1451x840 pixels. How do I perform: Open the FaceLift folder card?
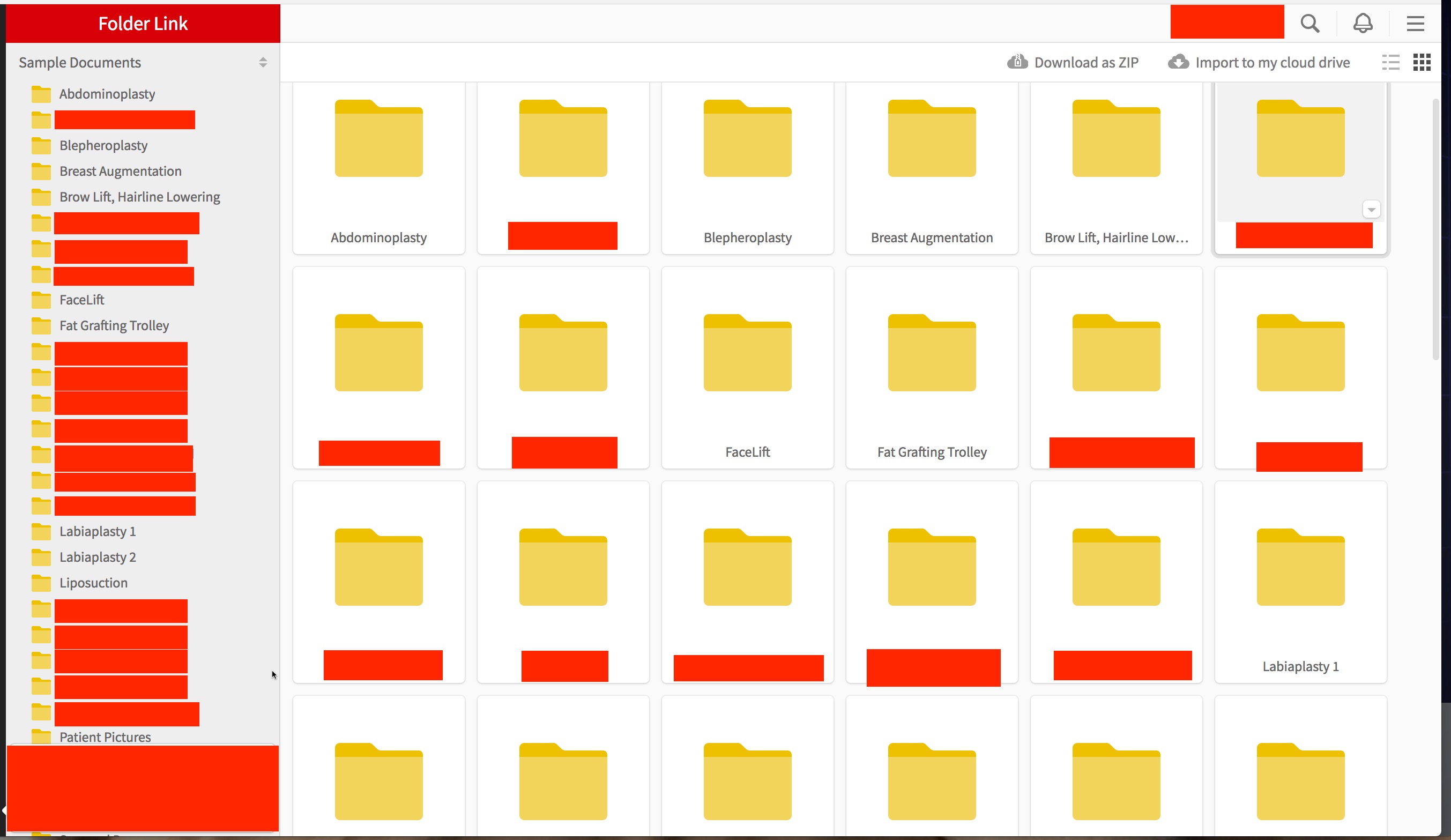pyautogui.click(x=747, y=368)
